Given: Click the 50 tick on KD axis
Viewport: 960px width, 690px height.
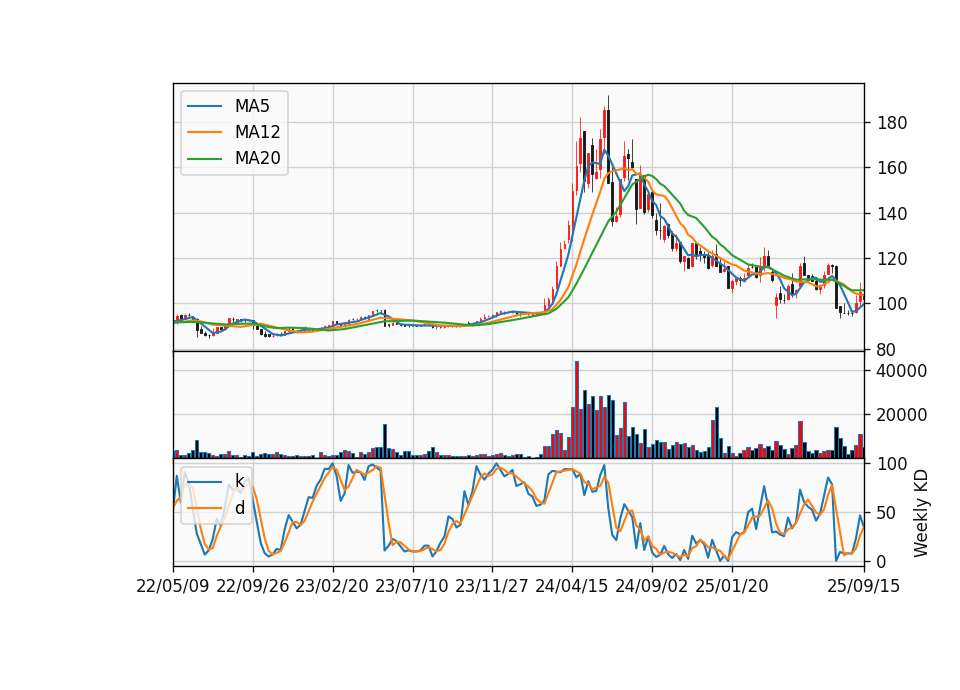Looking at the screenshot, I should tap(887, 512).
